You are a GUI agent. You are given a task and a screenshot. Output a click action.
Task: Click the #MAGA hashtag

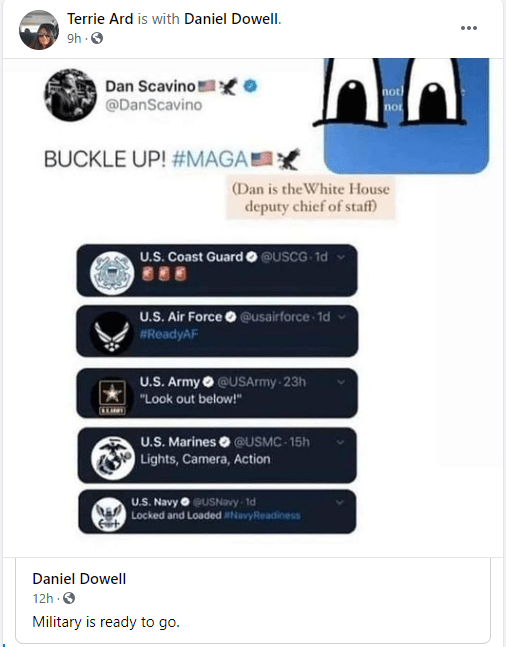[x=210, y=159]
